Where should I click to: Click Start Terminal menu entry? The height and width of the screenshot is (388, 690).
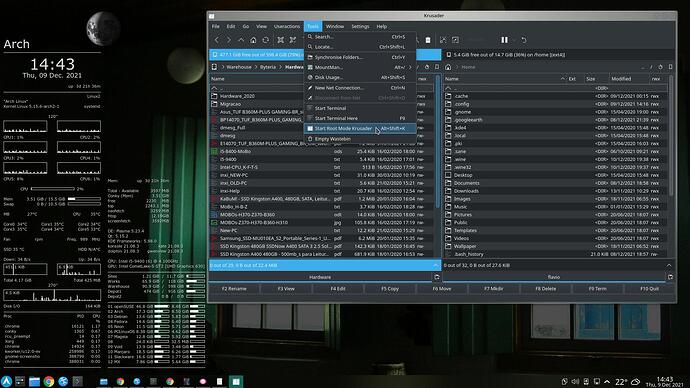pyautogui.click(x=360, y=108)
